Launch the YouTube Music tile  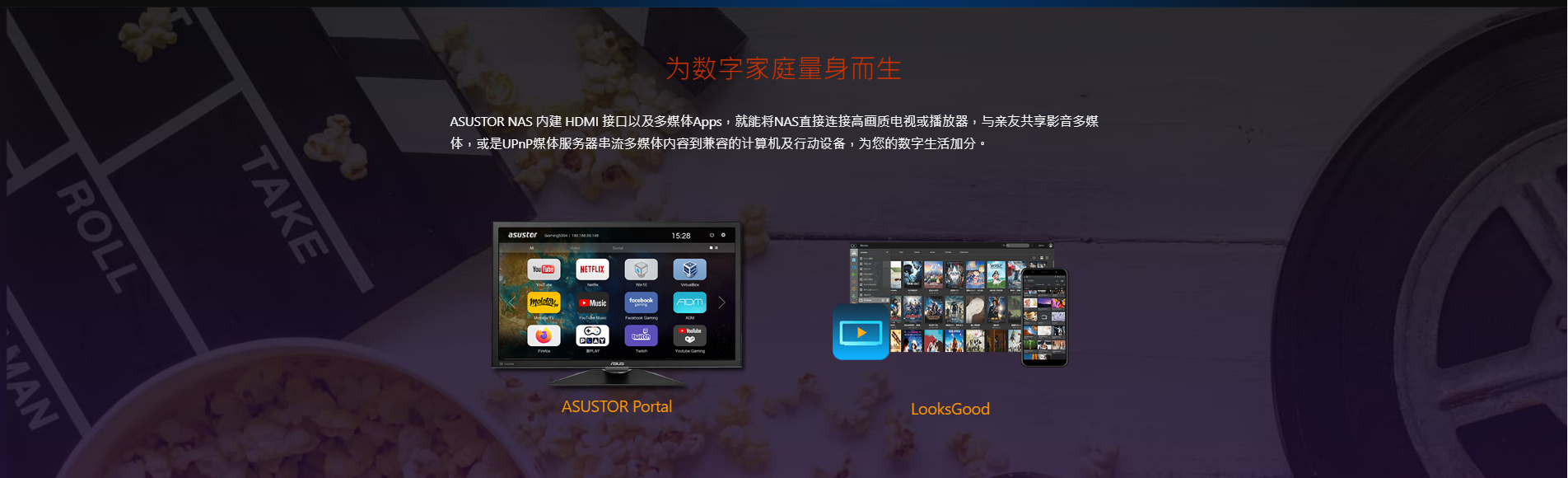click(592, 302)
